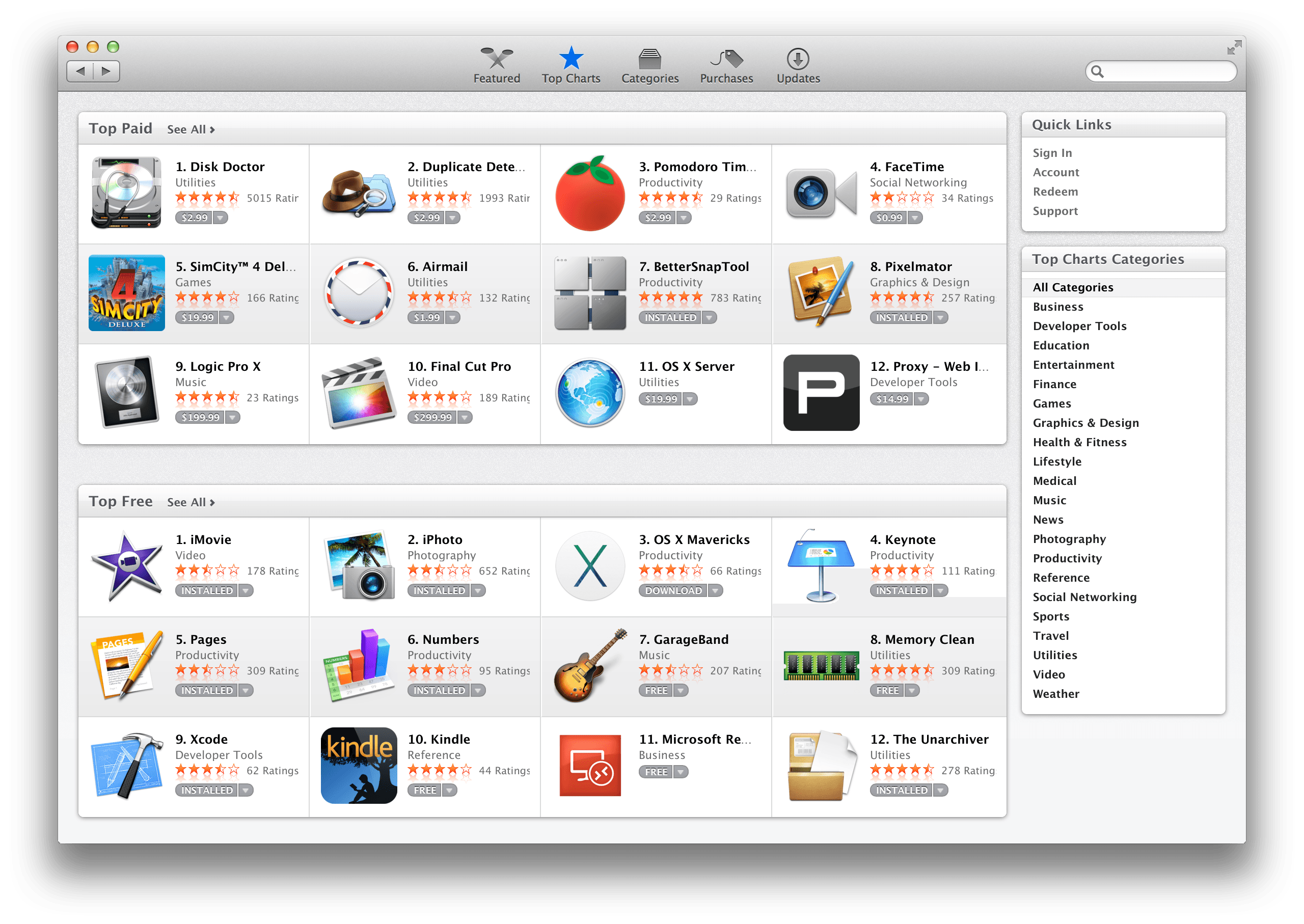Switch to the Categories tab

(x=650, y=66)
